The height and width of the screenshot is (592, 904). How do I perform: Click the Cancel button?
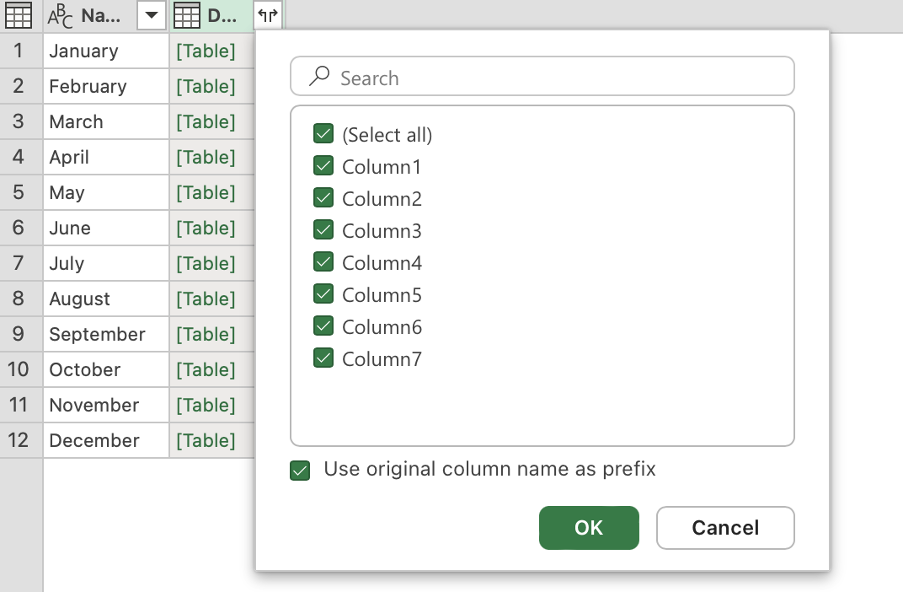725,528
